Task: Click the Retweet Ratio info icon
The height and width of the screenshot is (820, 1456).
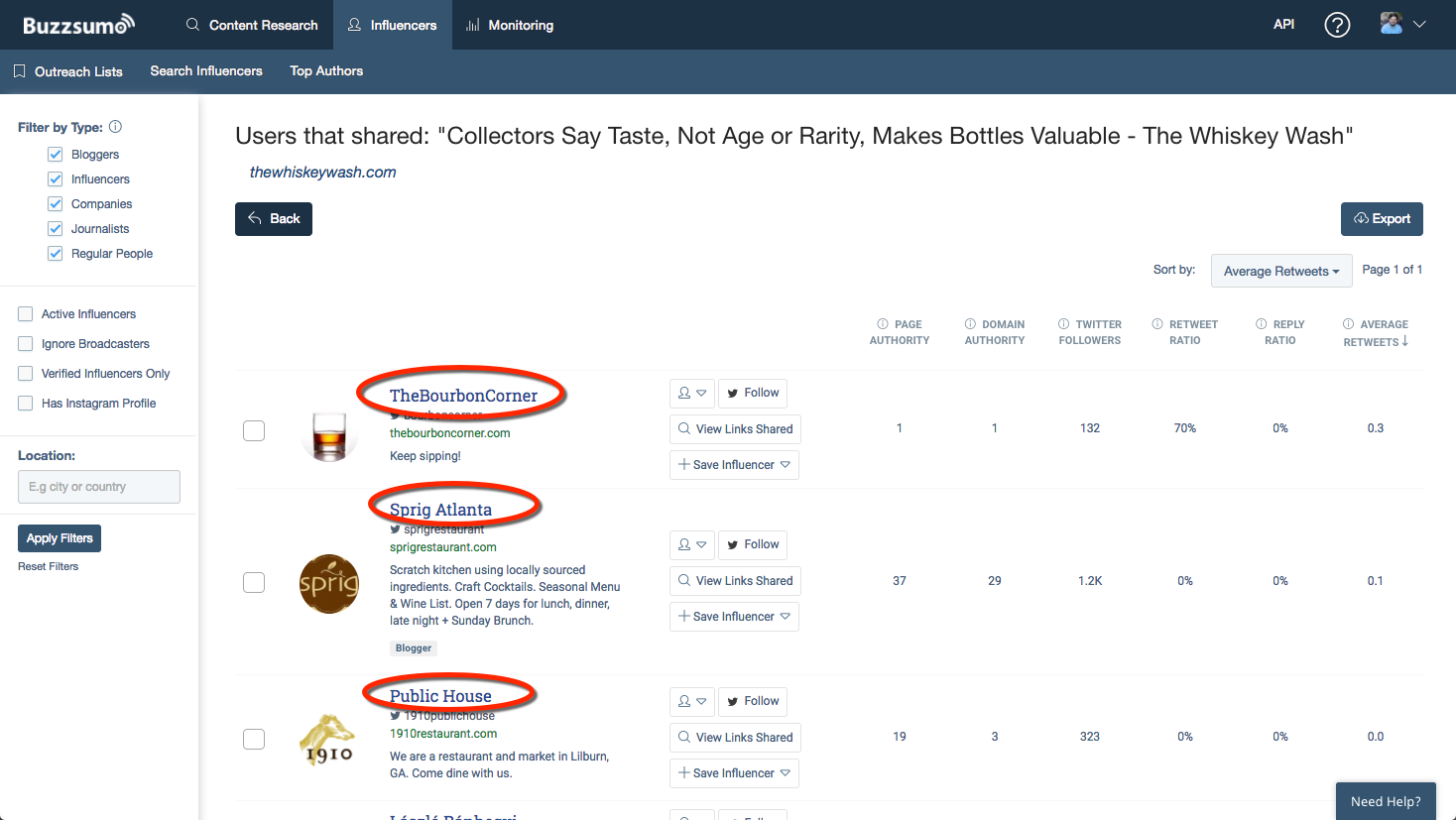Action: (1157, 324)
